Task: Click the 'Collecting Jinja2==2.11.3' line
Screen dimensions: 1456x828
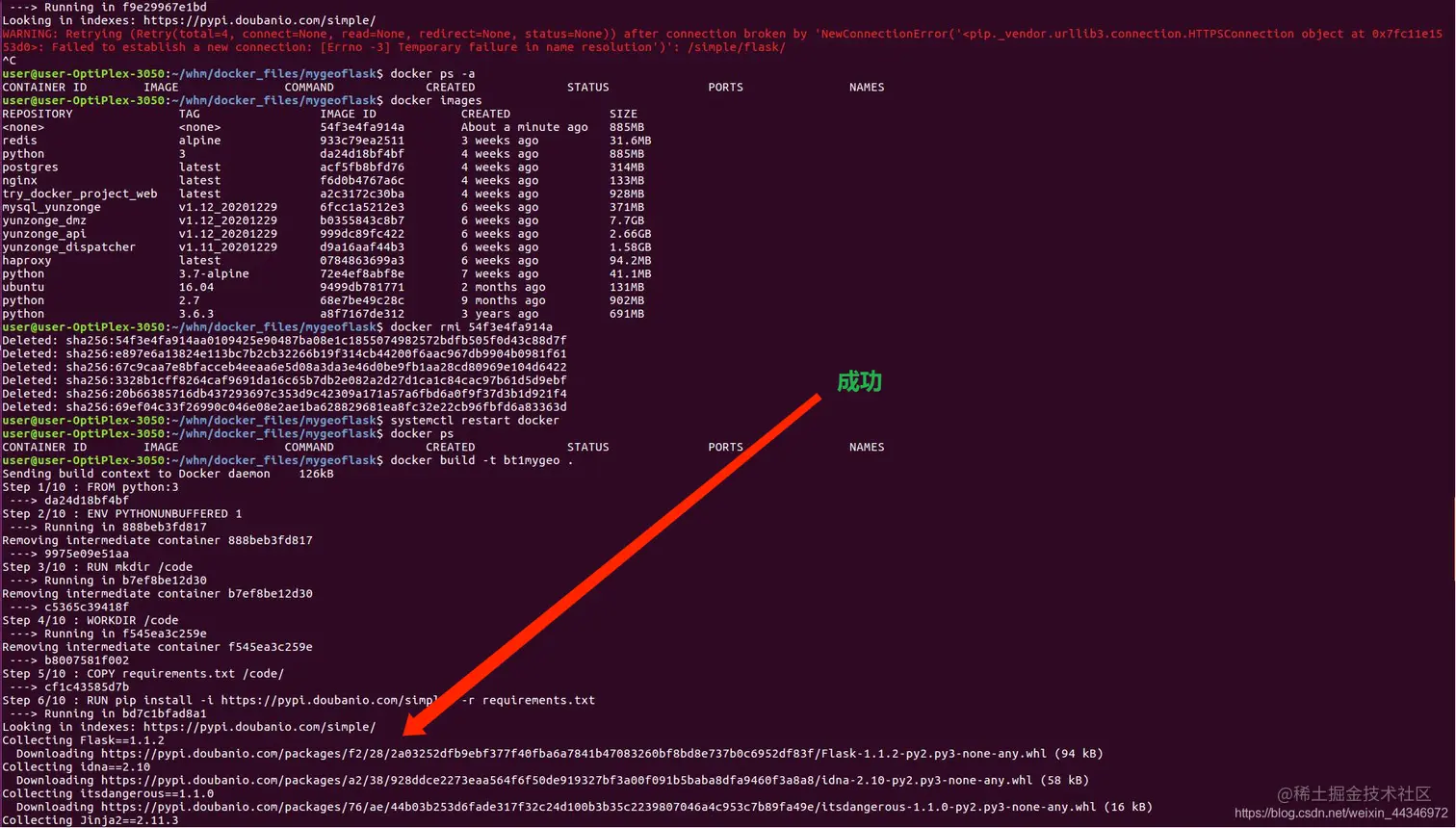Action: point(91,821)
